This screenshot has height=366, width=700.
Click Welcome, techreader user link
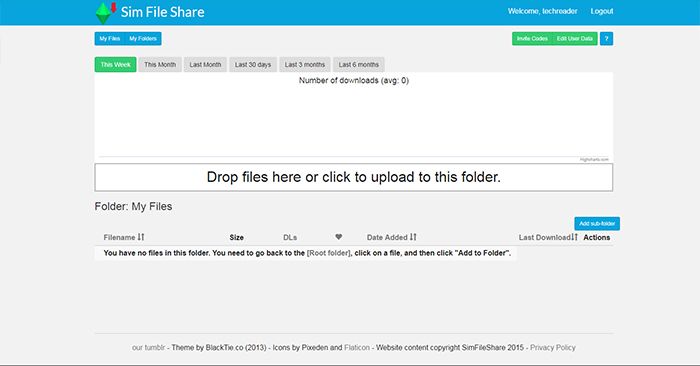(x=542, y=11)
